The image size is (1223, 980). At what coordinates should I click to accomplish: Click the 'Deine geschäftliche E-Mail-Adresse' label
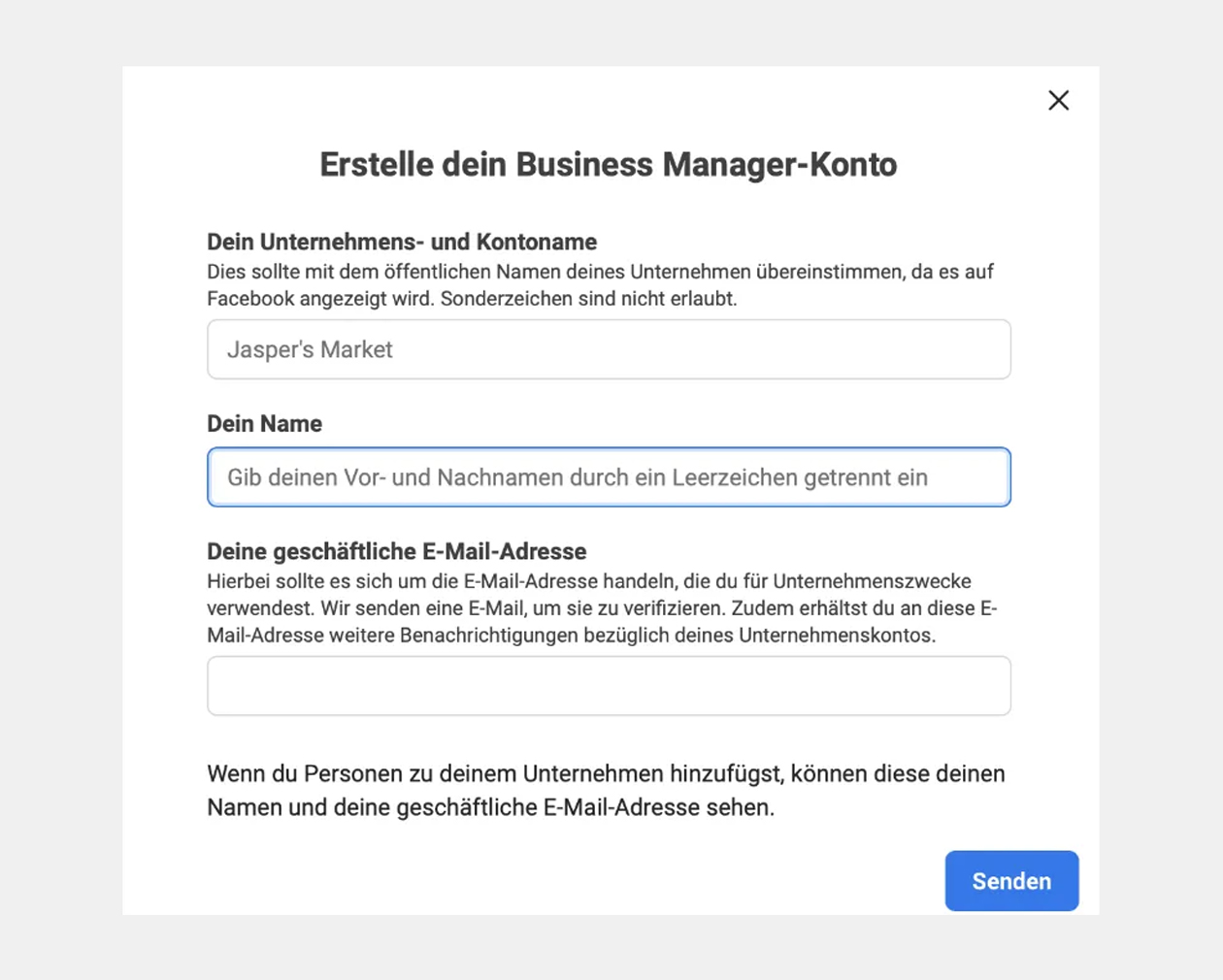tap(396, 552)
